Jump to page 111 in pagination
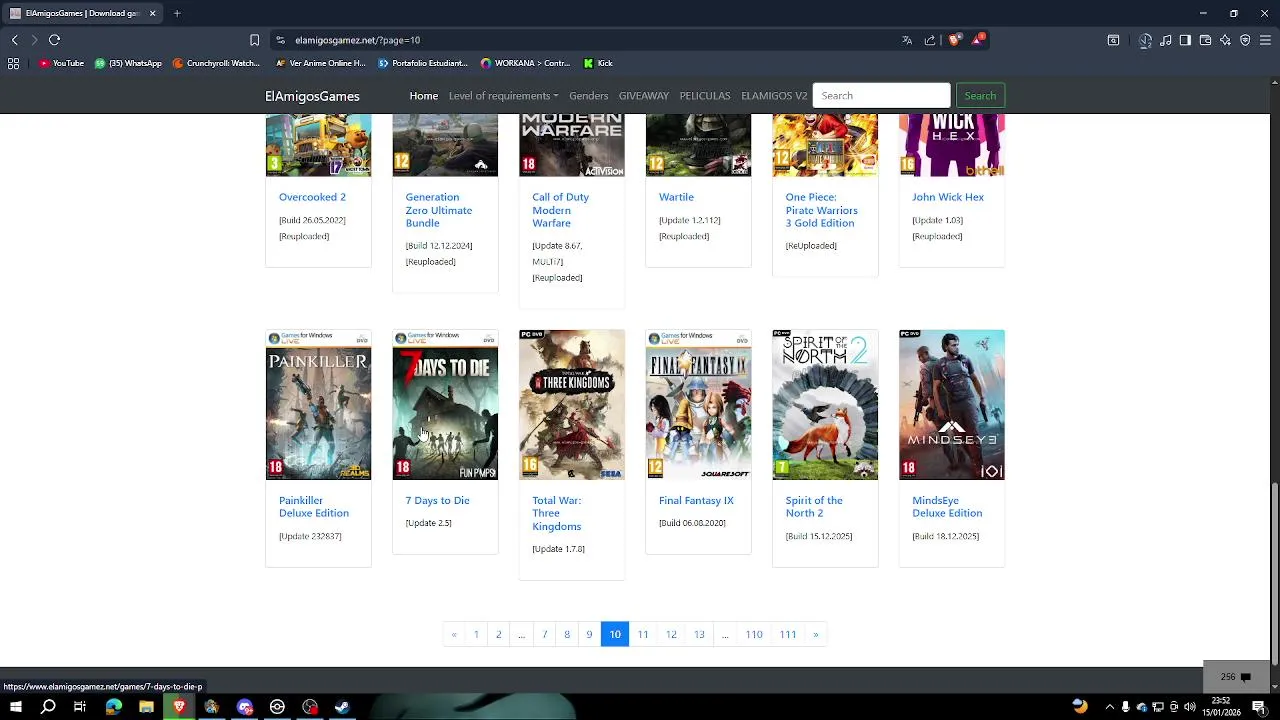Viewport: 1280px width, 720px height. click(x=788, y=634)
